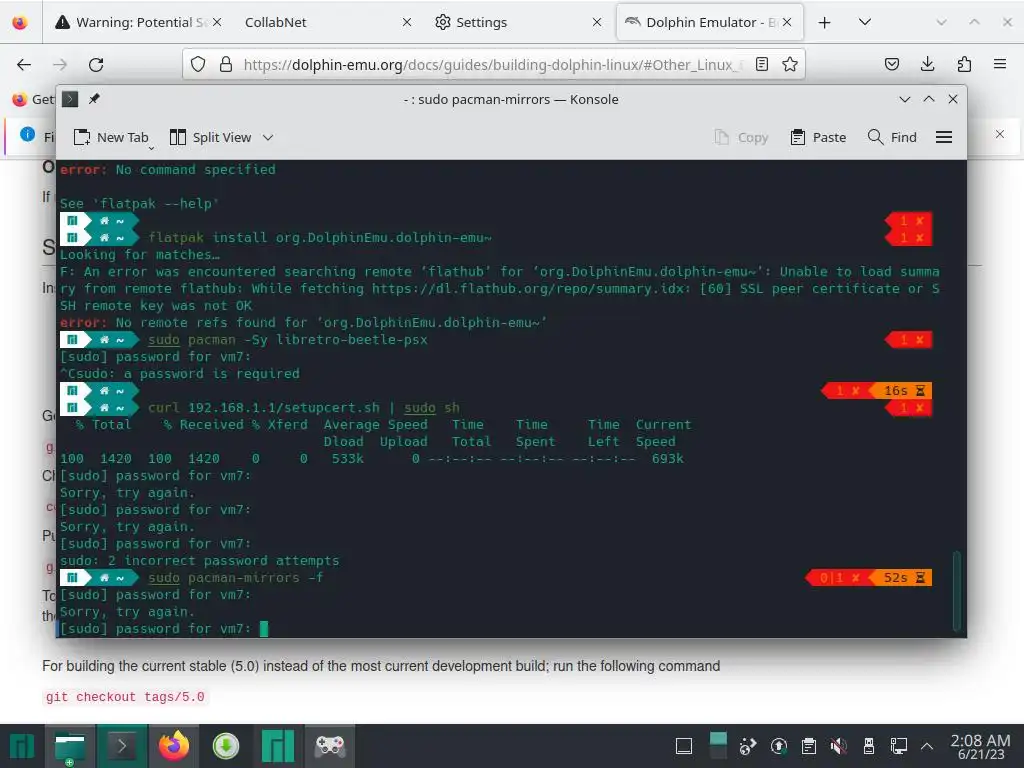Click show desktop tray icon
This screenshot has height=768, width=1024.
point(684,746)
